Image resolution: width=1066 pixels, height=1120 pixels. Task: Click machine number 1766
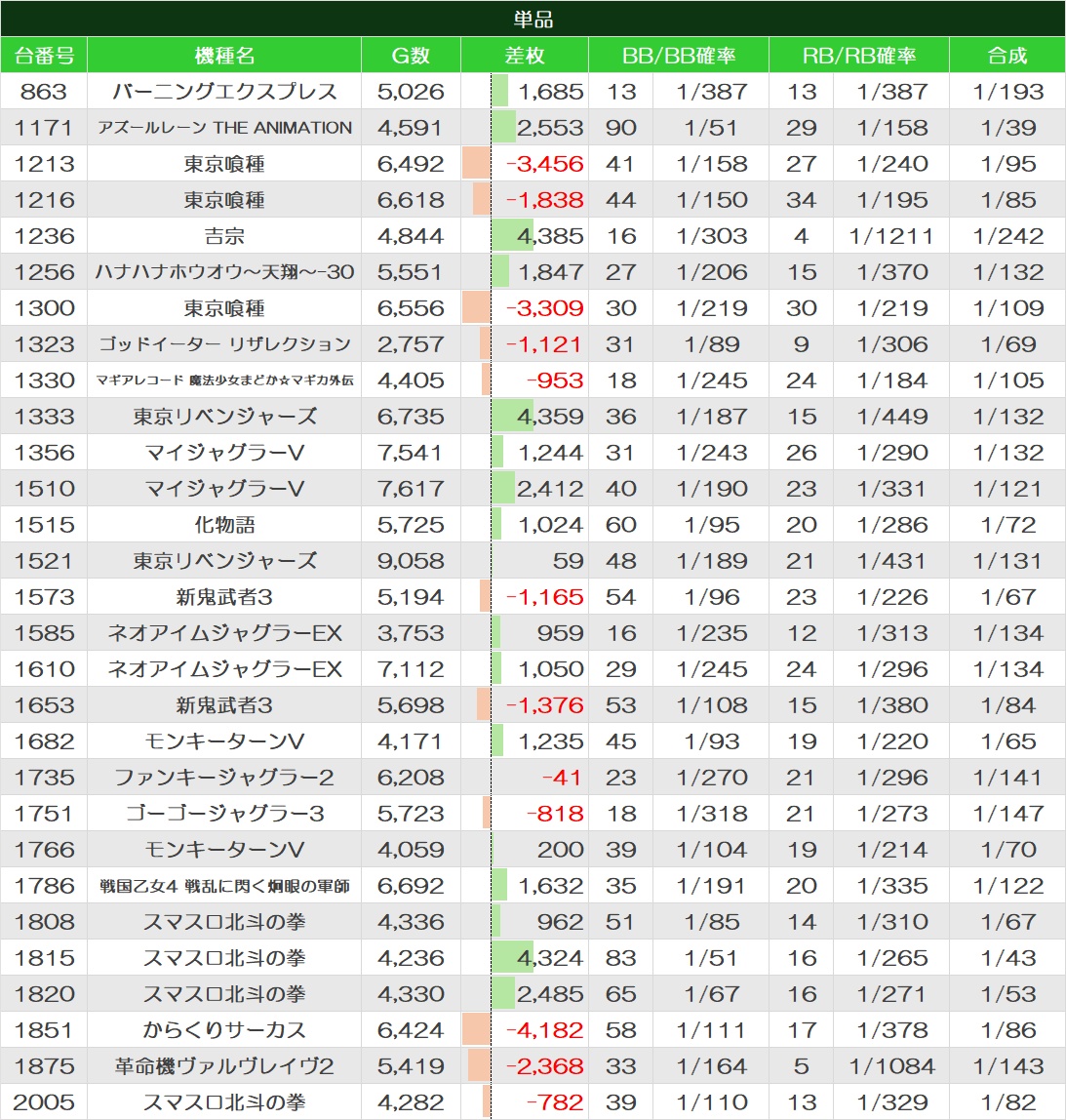pyautogui.click(x=44, y=850)
